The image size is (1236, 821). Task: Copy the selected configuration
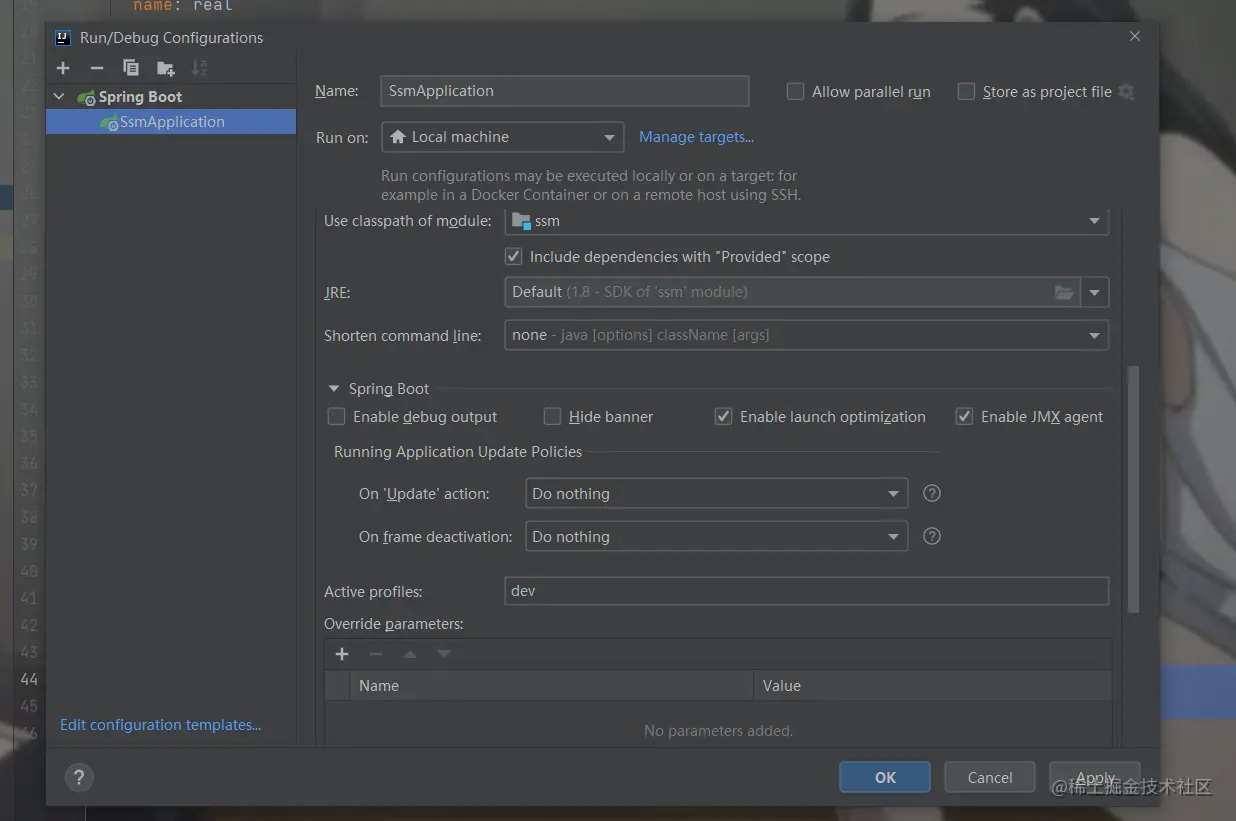click(131, 68)
